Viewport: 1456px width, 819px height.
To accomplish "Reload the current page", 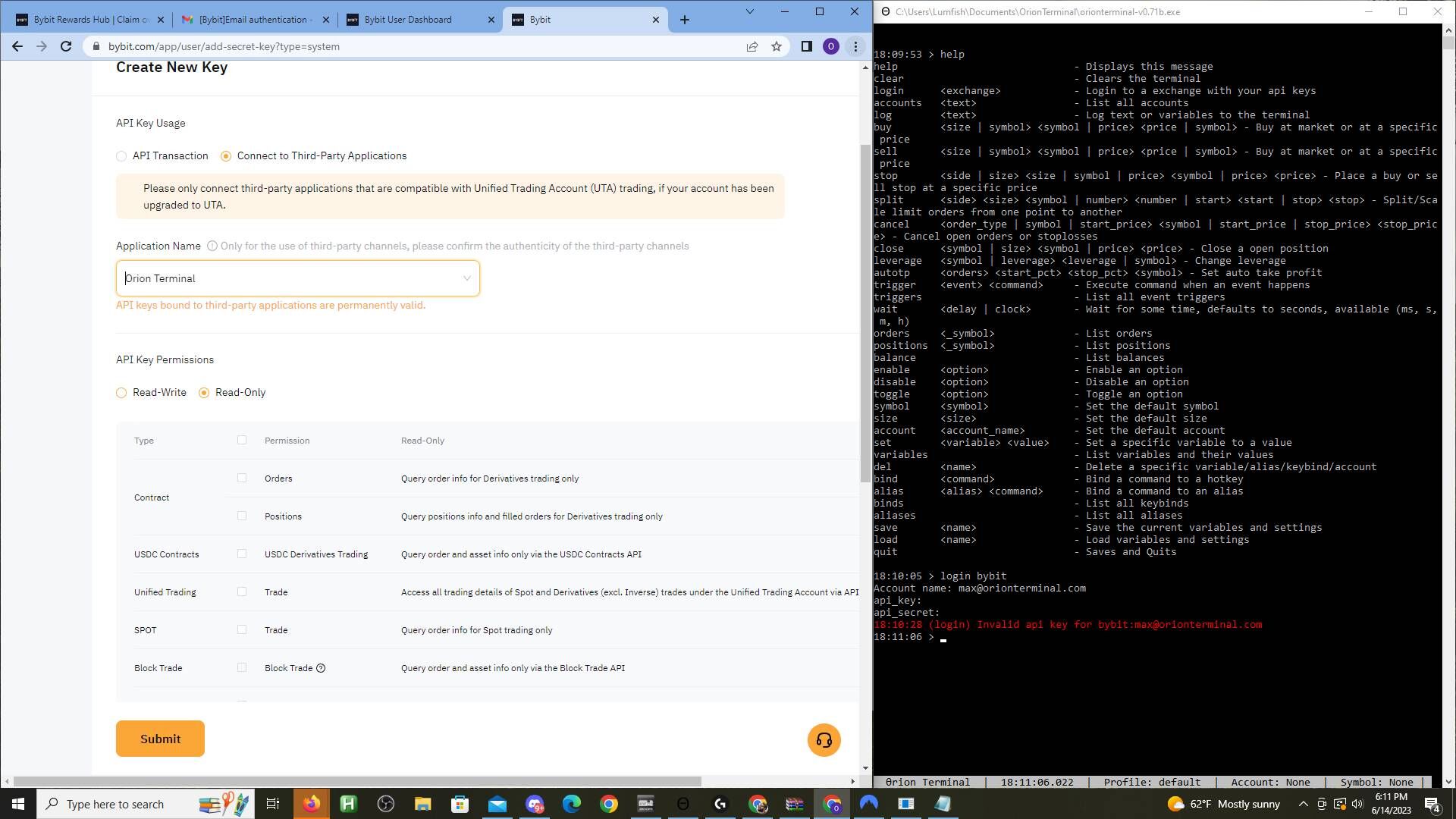I will [x=67, y=46].
